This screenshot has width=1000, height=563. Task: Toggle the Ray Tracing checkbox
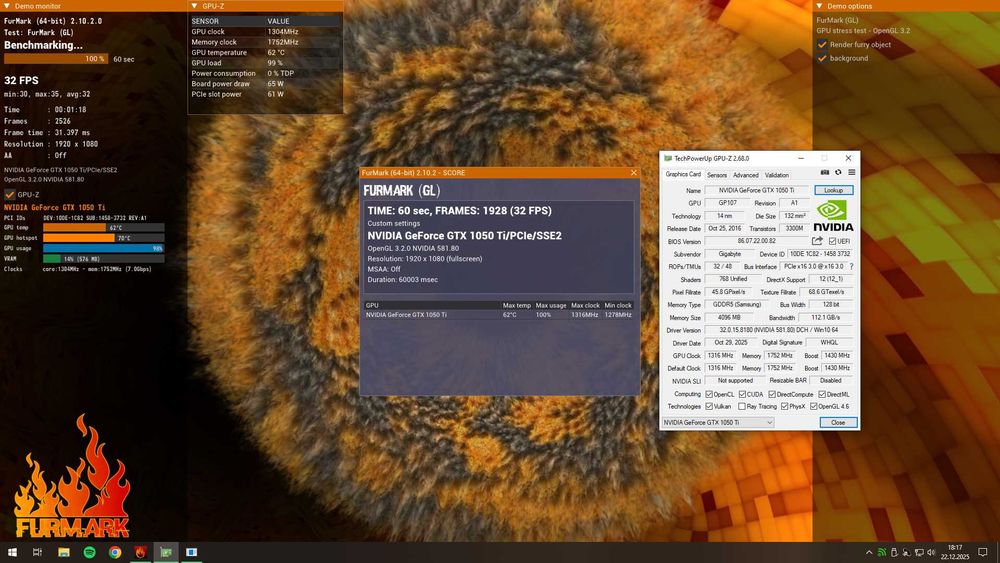tap(742, 406)
